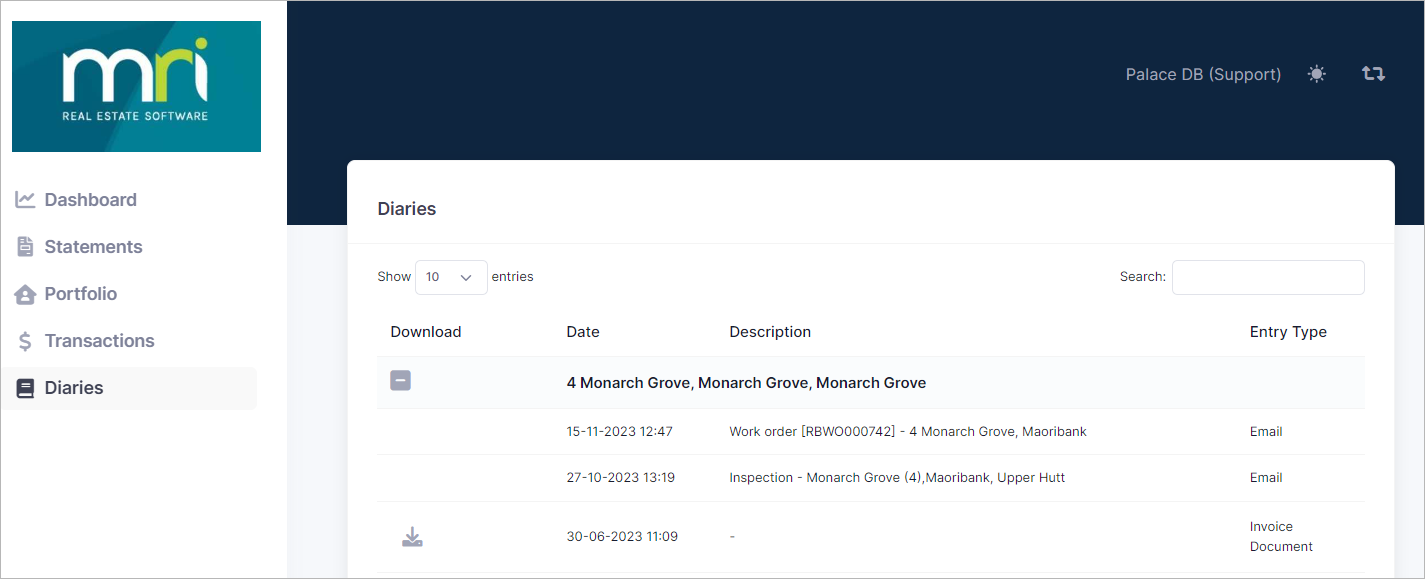Click the 4 Monarch Grove group heading text

click(x=746, y=383)
